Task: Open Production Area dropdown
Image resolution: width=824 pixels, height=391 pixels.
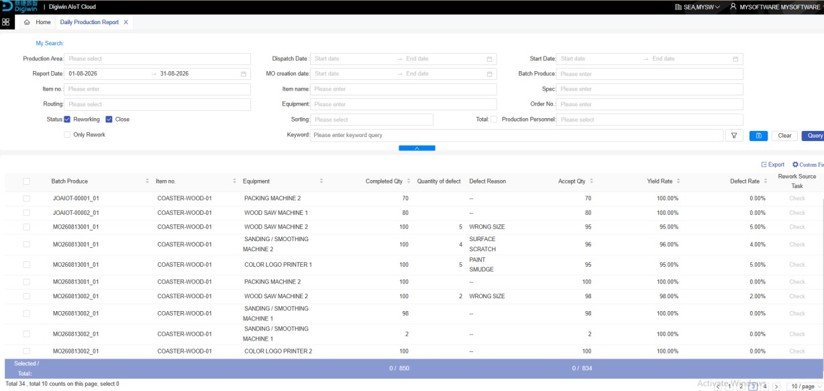Action: pos(158,59)
